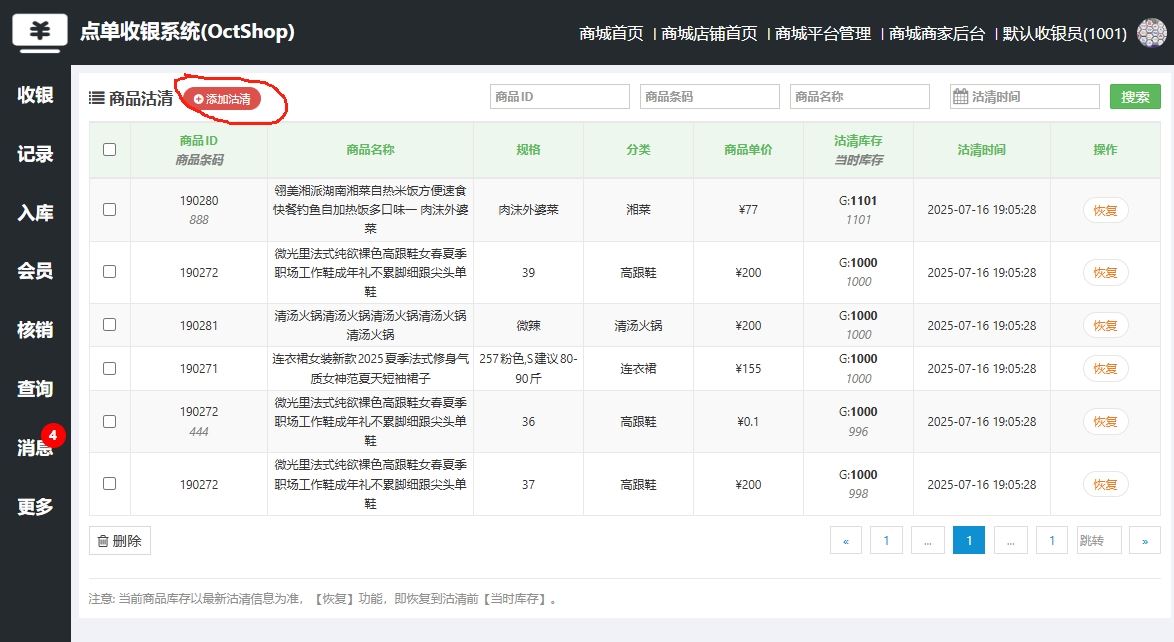Click the 分类 column header
The height and width of the screenshot is (642, 1174).
(638, 150)
